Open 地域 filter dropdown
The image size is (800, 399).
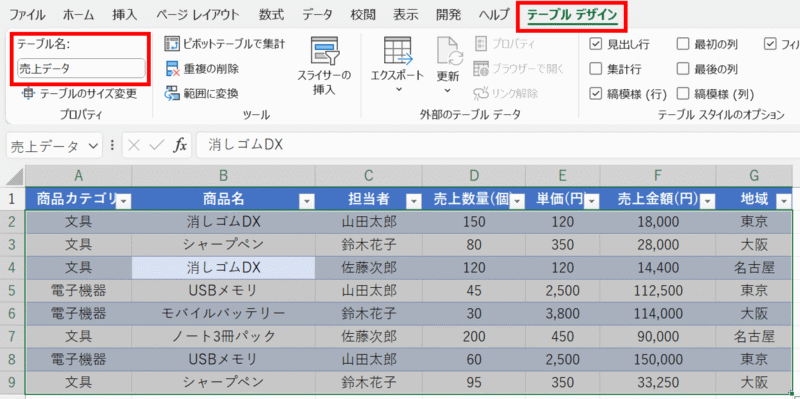tap(784, 202)
